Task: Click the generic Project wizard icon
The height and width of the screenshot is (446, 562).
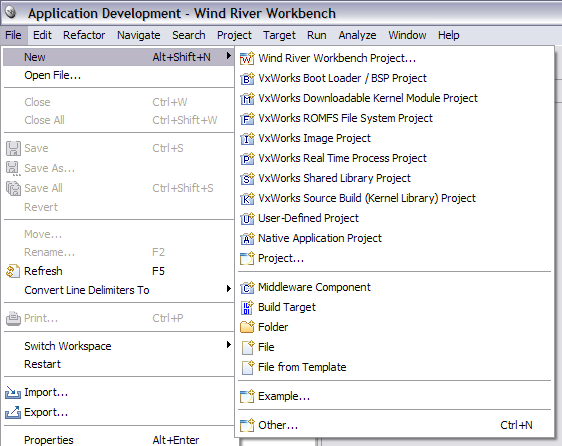Action: (x=247, y=258)
